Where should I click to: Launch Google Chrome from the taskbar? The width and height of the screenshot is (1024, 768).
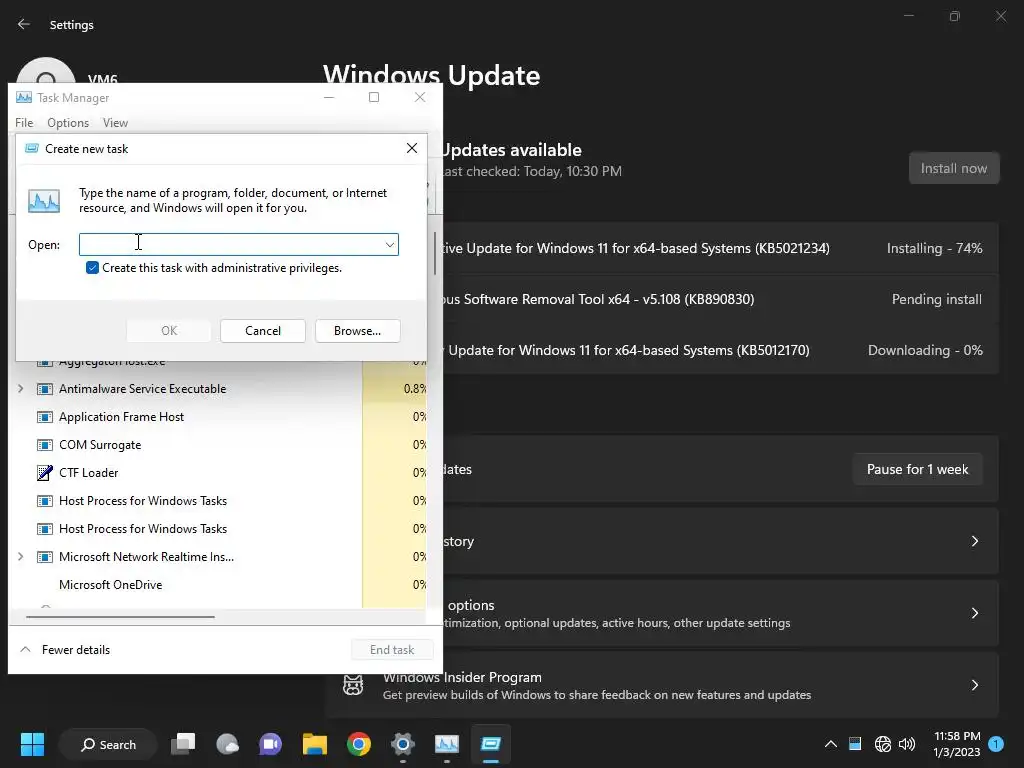pyautogui.click(x=359, y=744)
